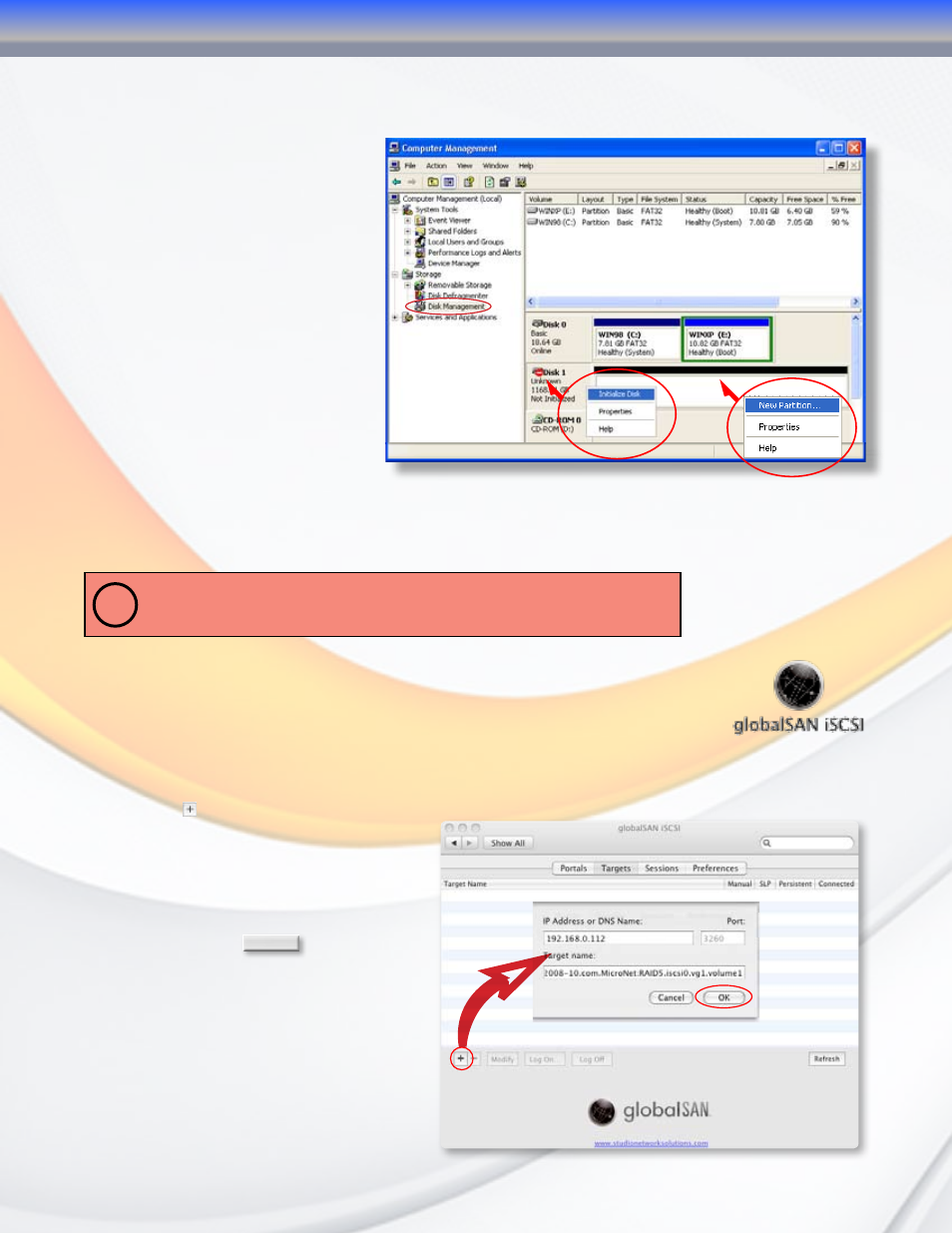Click the Target name field
This screenshot has width=952, height=1233.
coord(644,972)
